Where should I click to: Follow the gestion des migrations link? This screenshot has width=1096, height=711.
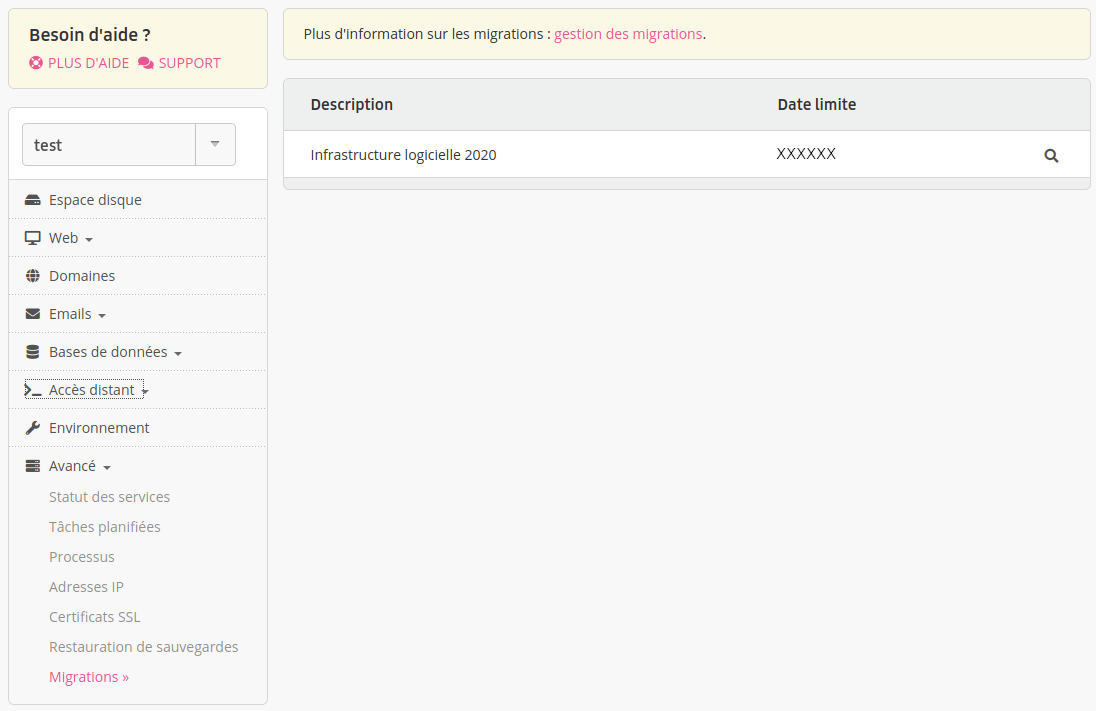point(628,33)
